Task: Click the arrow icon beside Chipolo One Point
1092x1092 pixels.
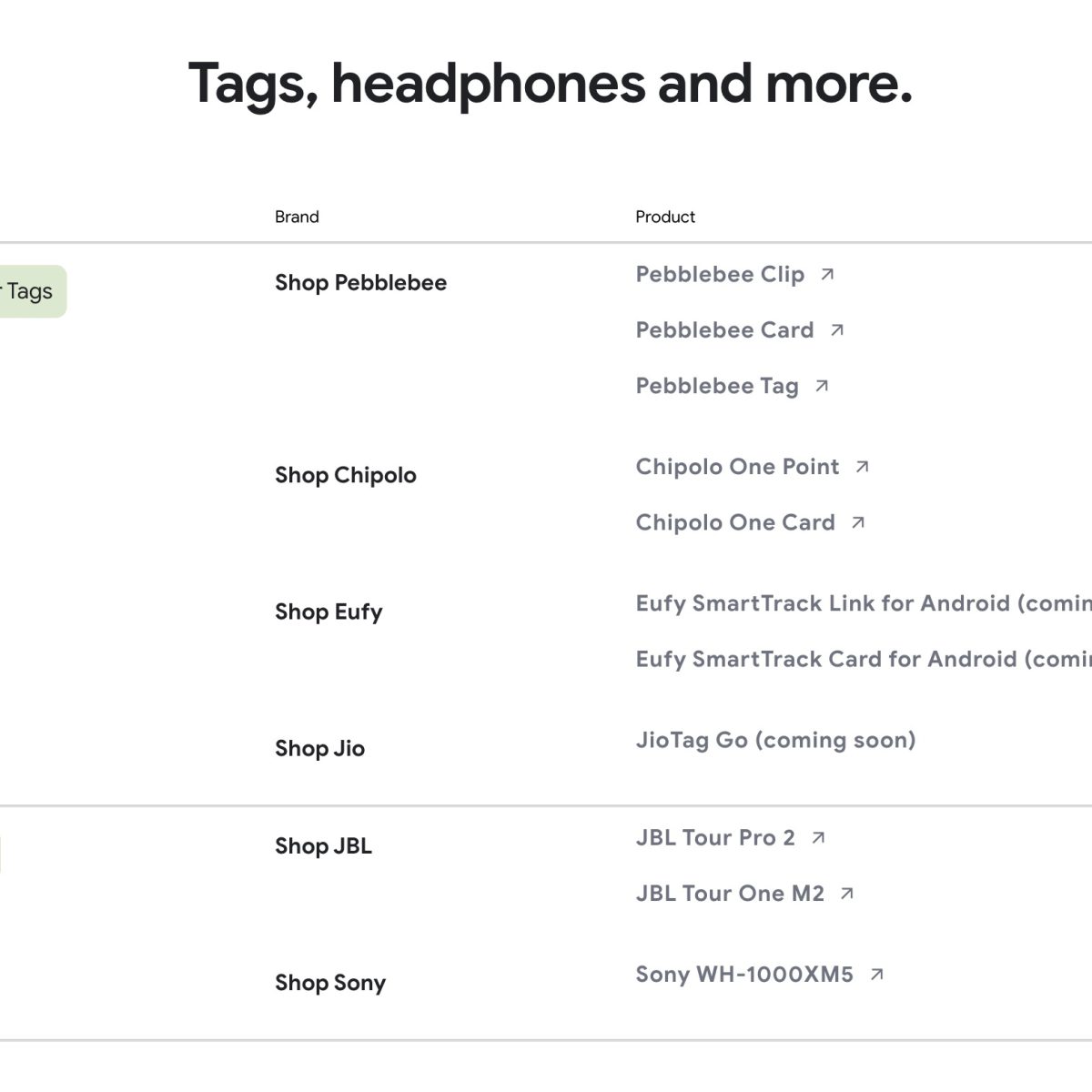Action: point(862,467)
